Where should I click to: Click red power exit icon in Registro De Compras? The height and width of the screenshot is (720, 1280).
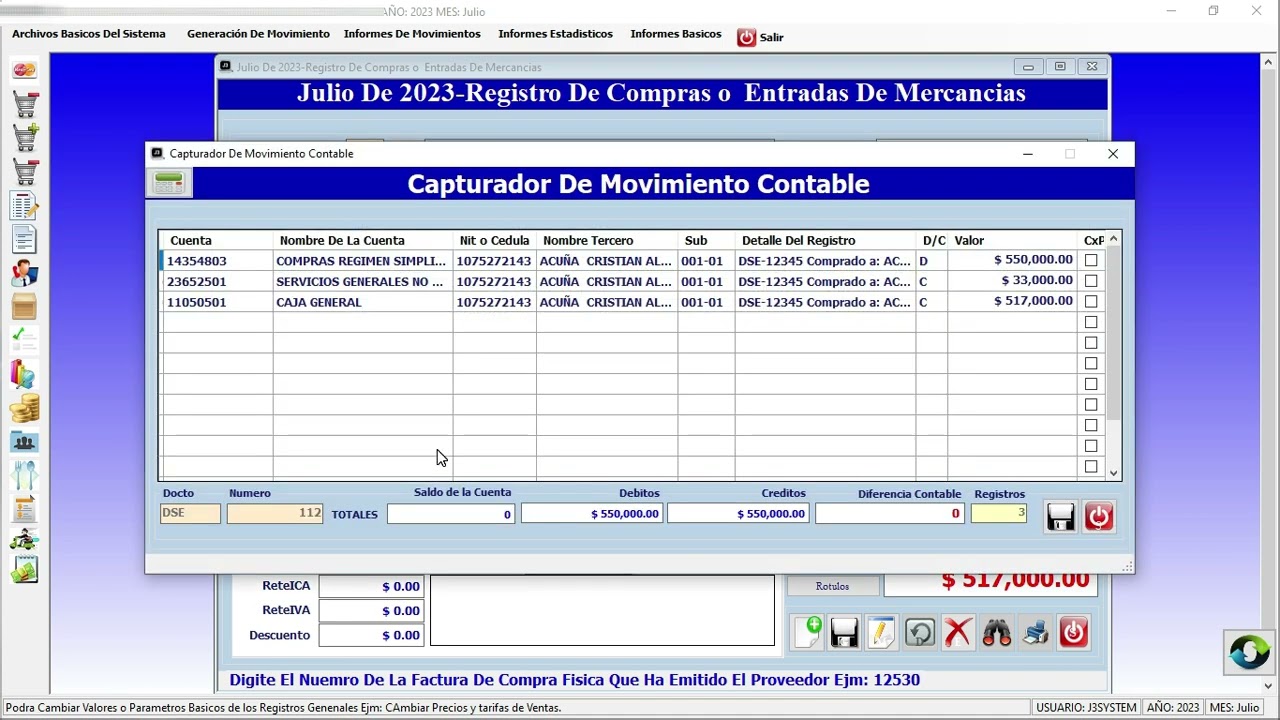pos(1074,632)
